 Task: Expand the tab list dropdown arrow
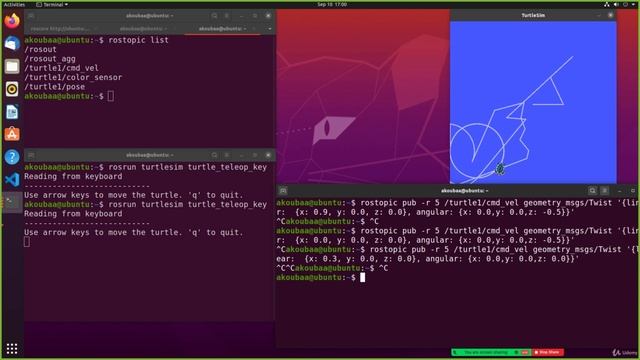(270, 29)
